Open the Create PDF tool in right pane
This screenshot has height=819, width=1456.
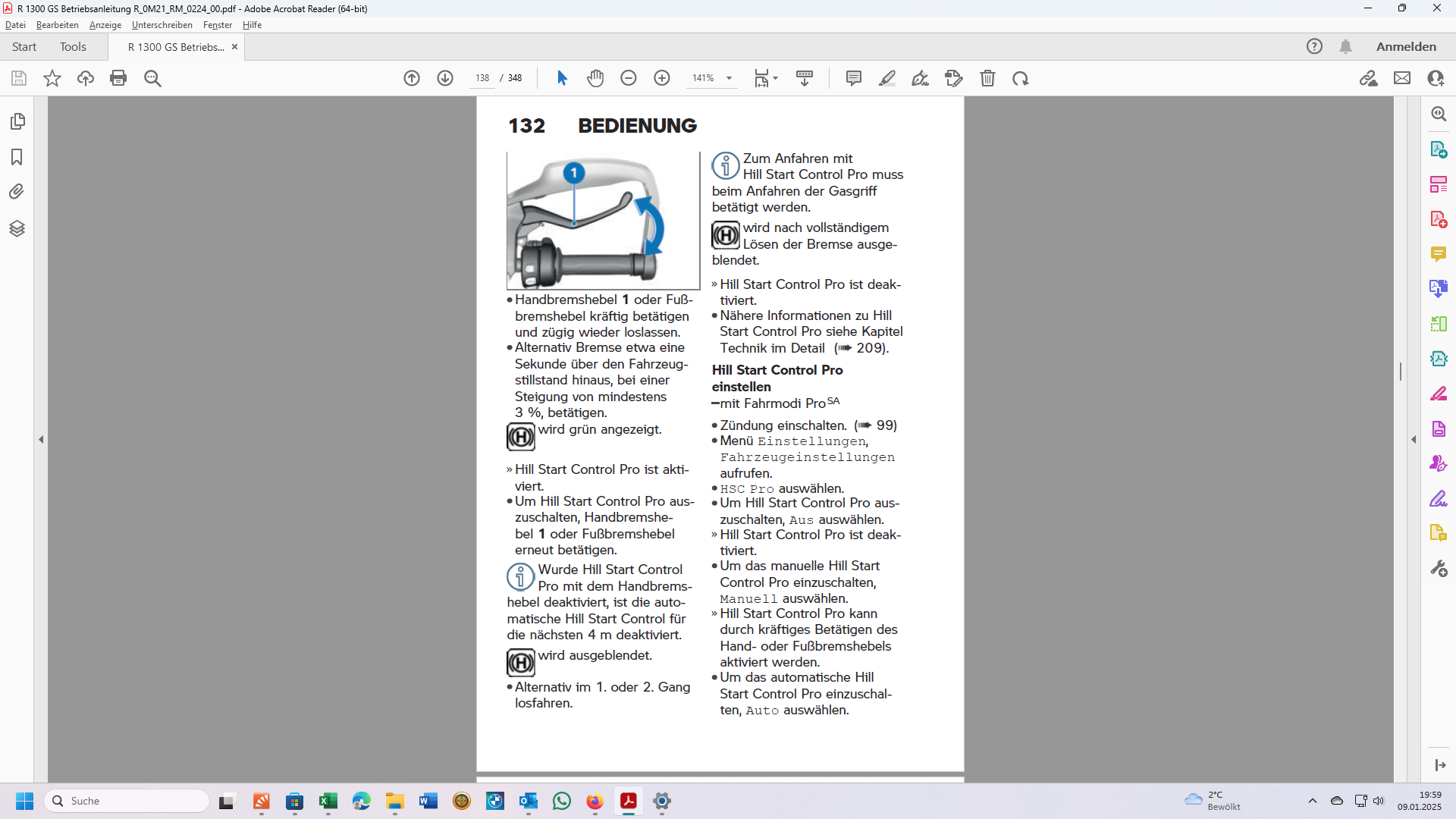pyautogui.click(x=1439, y=219)
